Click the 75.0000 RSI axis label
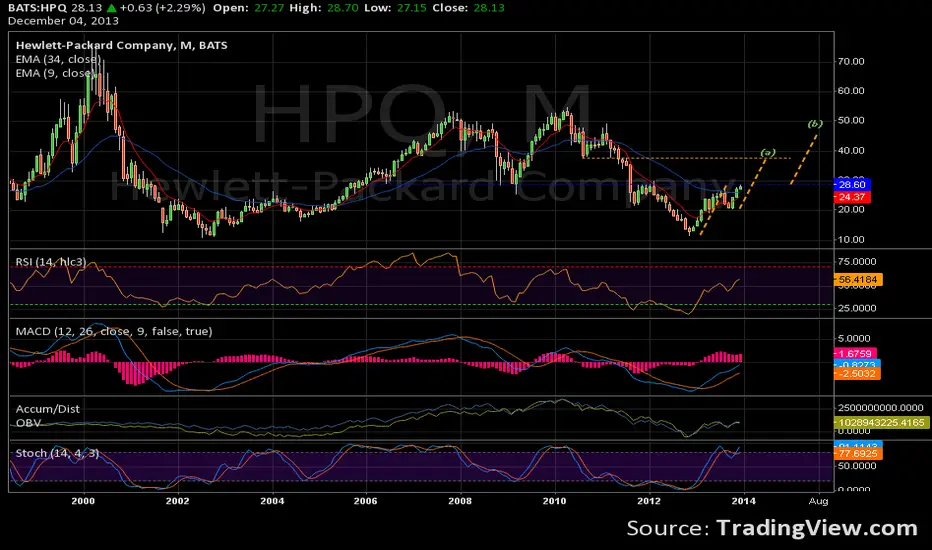932x550 pixels. tap(857, 262)
